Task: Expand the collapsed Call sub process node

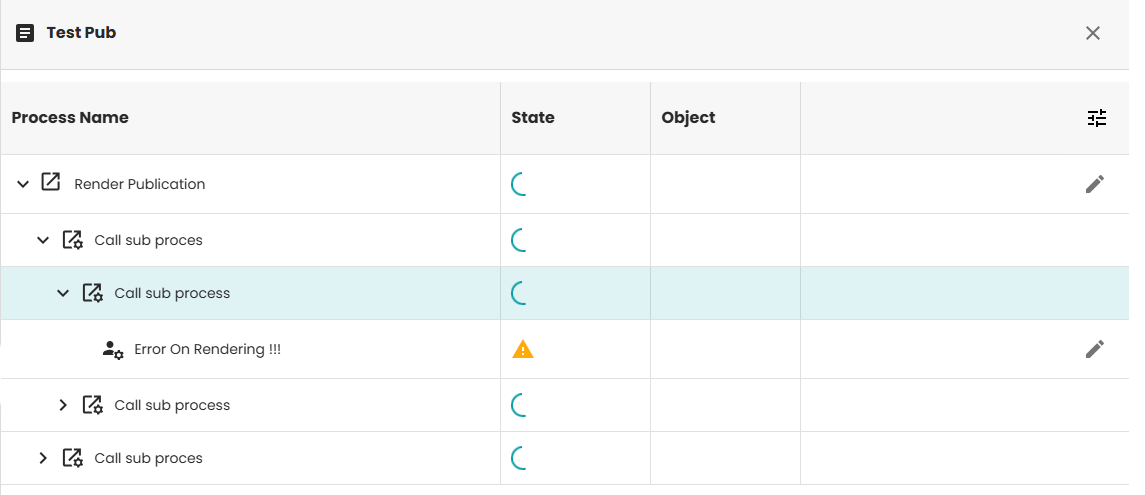Action: [x=63, y=405]
